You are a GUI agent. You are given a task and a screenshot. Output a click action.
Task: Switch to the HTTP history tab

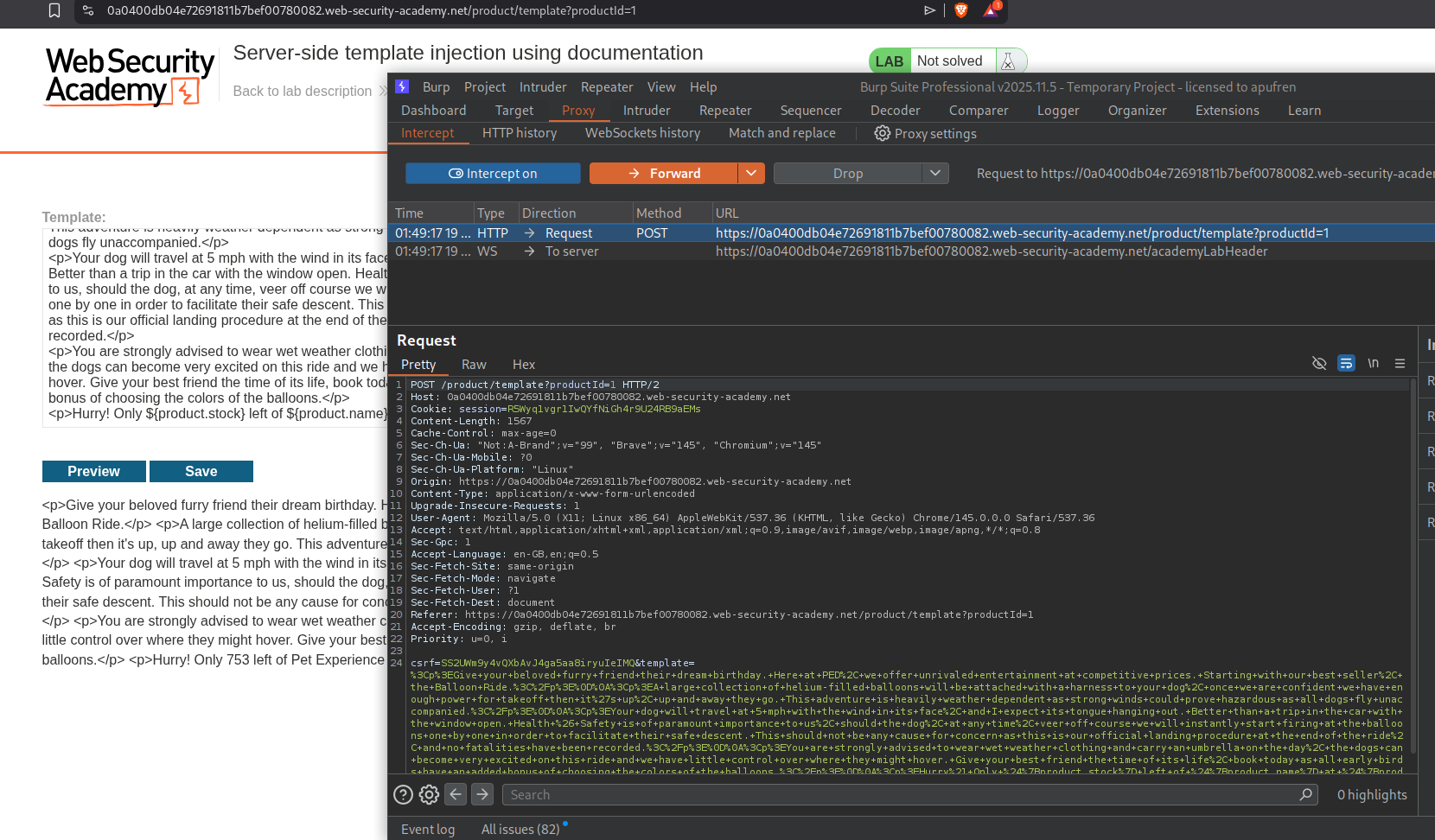(519, 133)
